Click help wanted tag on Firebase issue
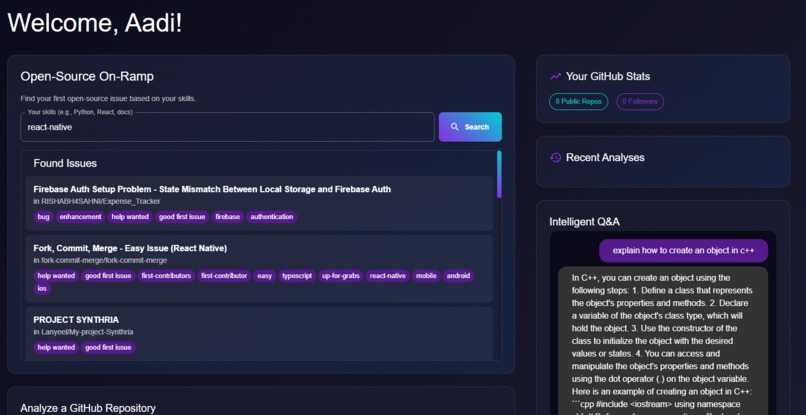The image size is (806, 415). tap(130, 217)
